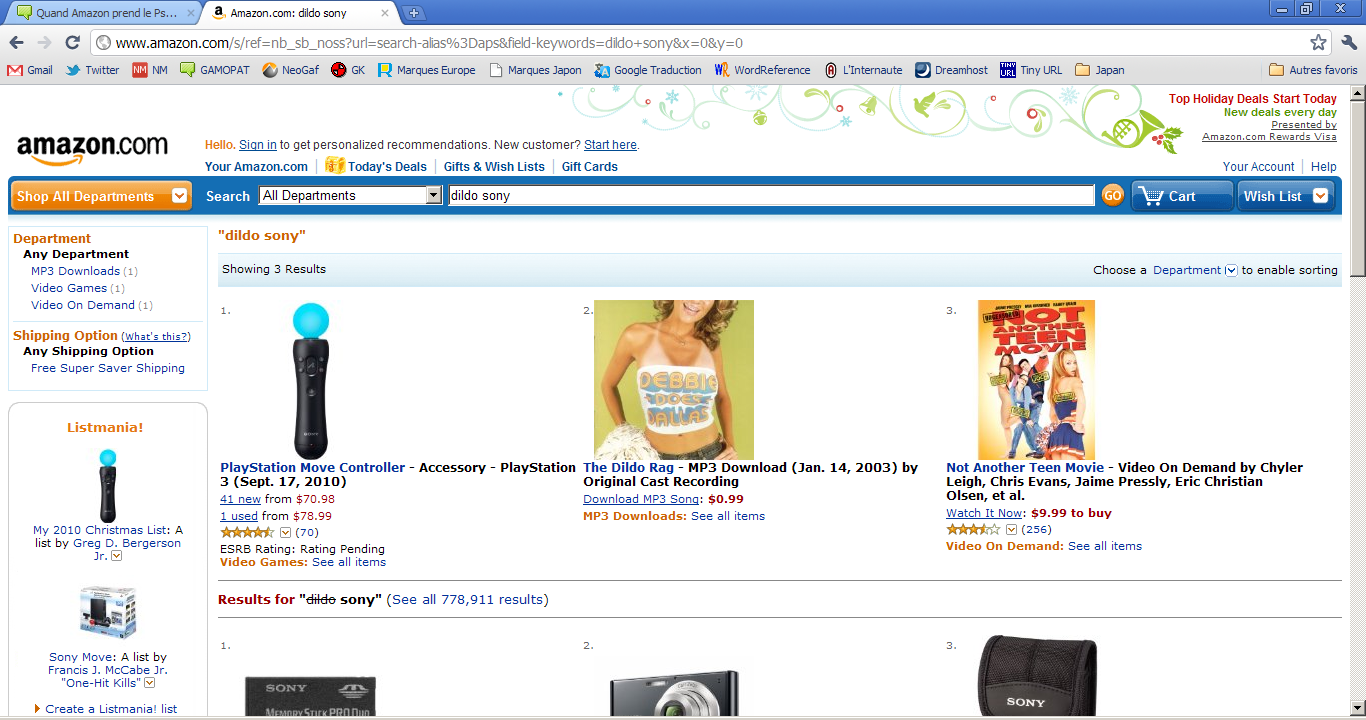Screen dimensions: 1366x720
Task: Open Your Amazon.com nav item
Action: 256,167
